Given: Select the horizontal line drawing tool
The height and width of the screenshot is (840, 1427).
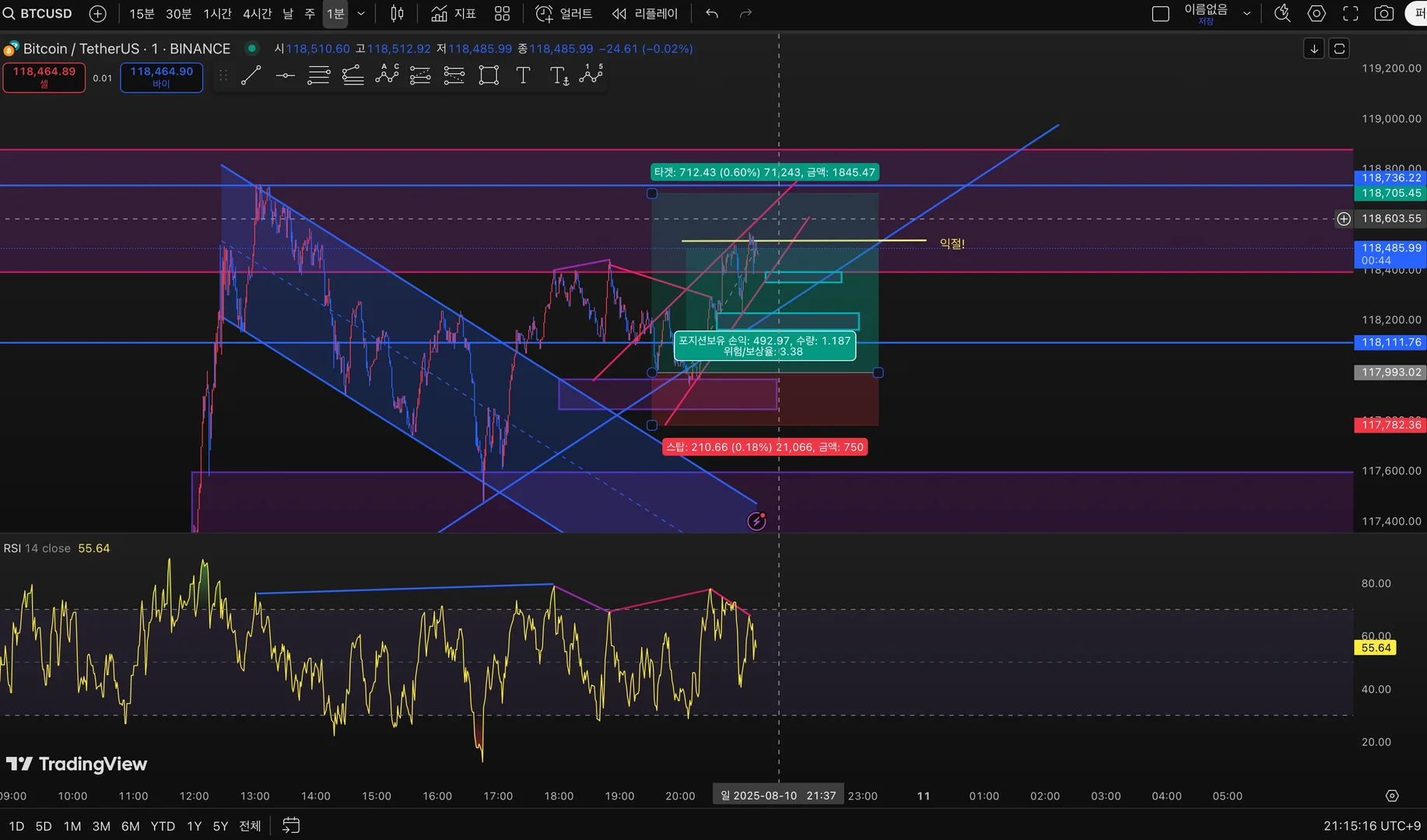Looking at the screenshot, I should pos(285,75).
